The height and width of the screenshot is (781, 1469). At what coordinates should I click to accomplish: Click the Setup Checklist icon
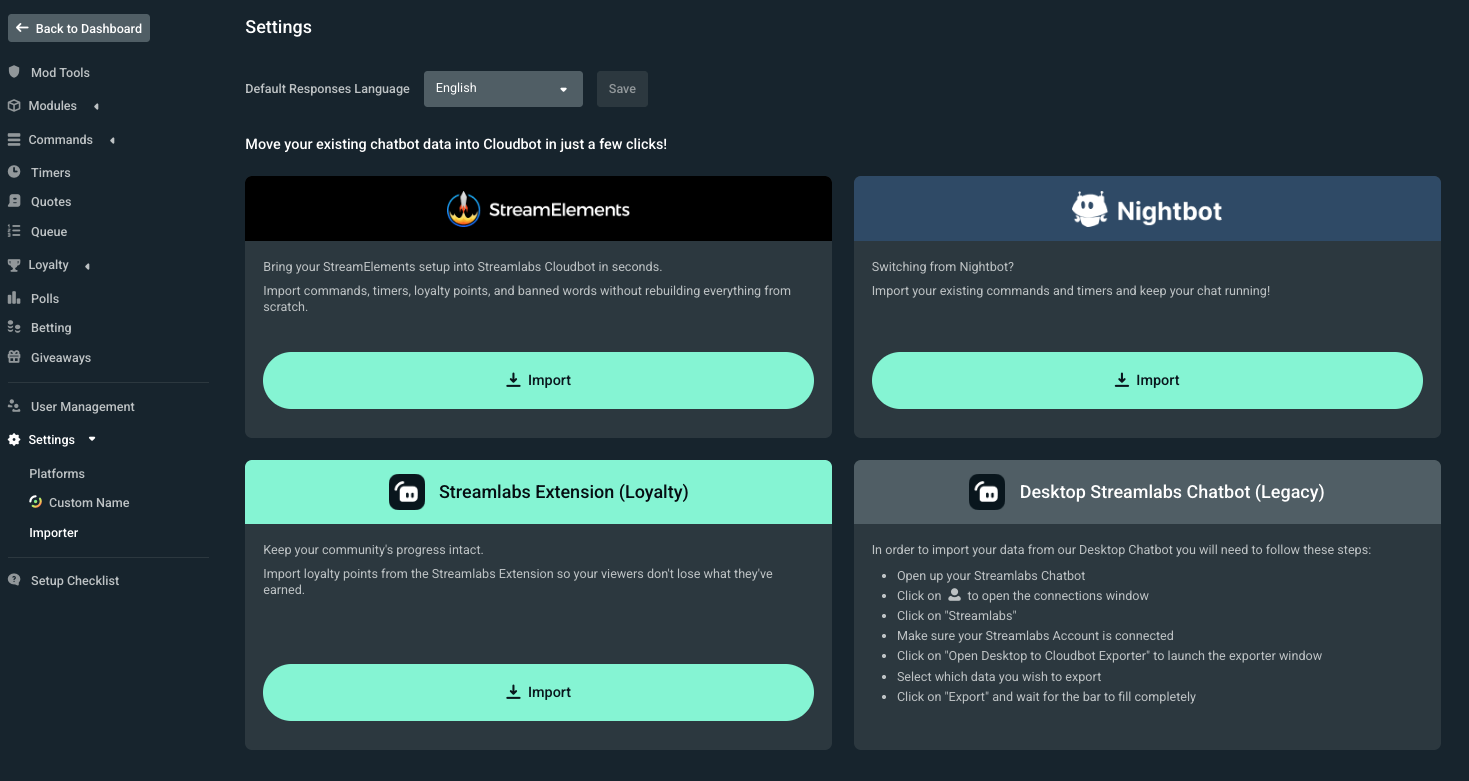click(14, 580)
